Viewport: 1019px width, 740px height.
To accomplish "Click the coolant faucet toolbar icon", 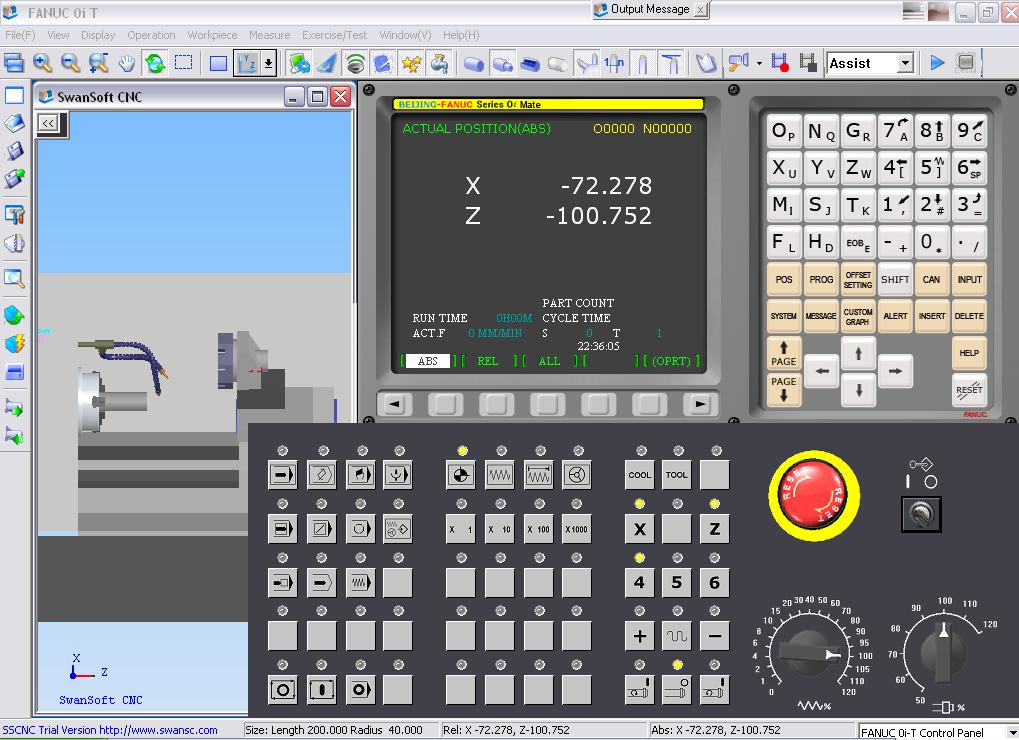I will 440,63.
